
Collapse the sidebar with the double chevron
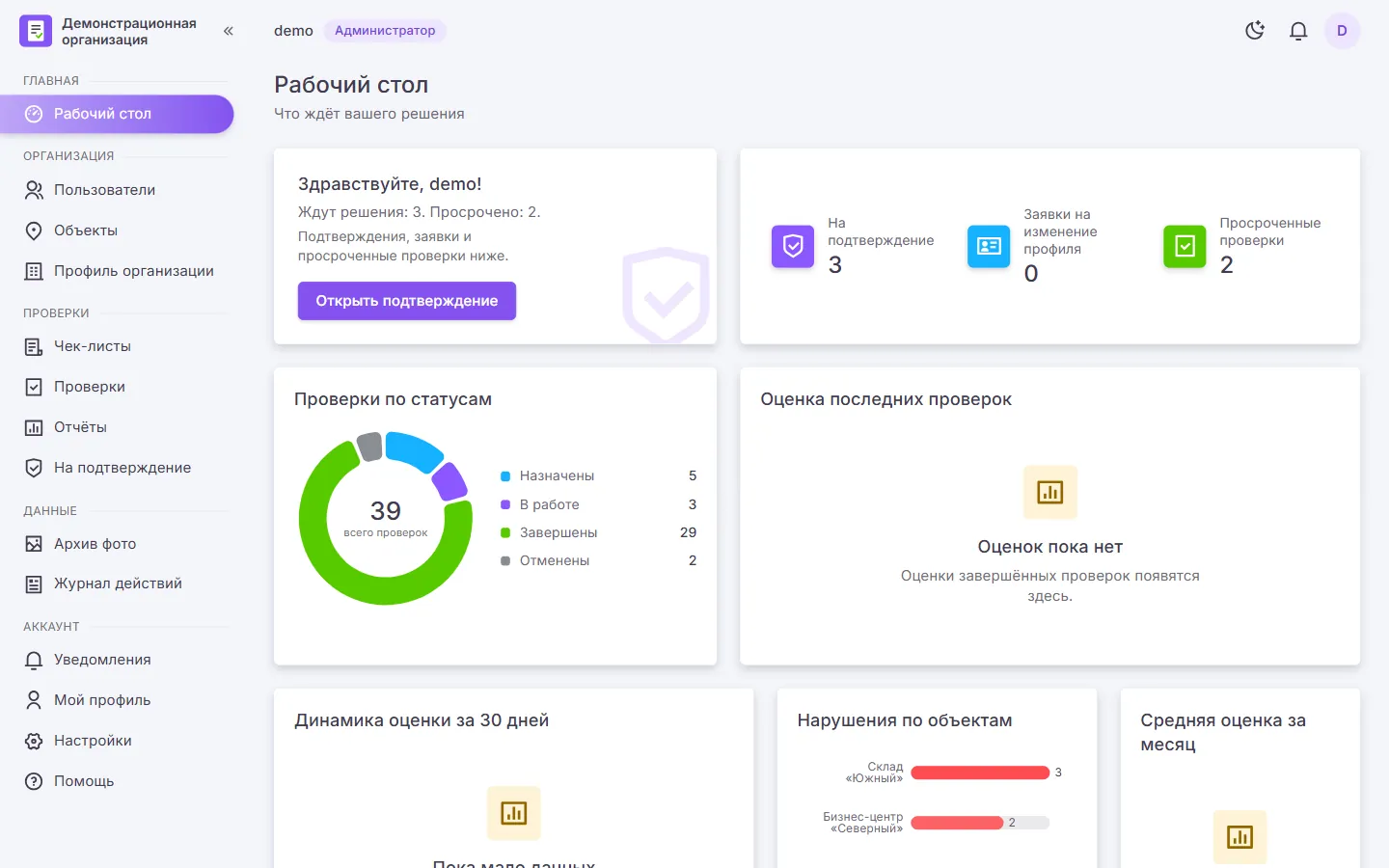[x=229, y=31]
